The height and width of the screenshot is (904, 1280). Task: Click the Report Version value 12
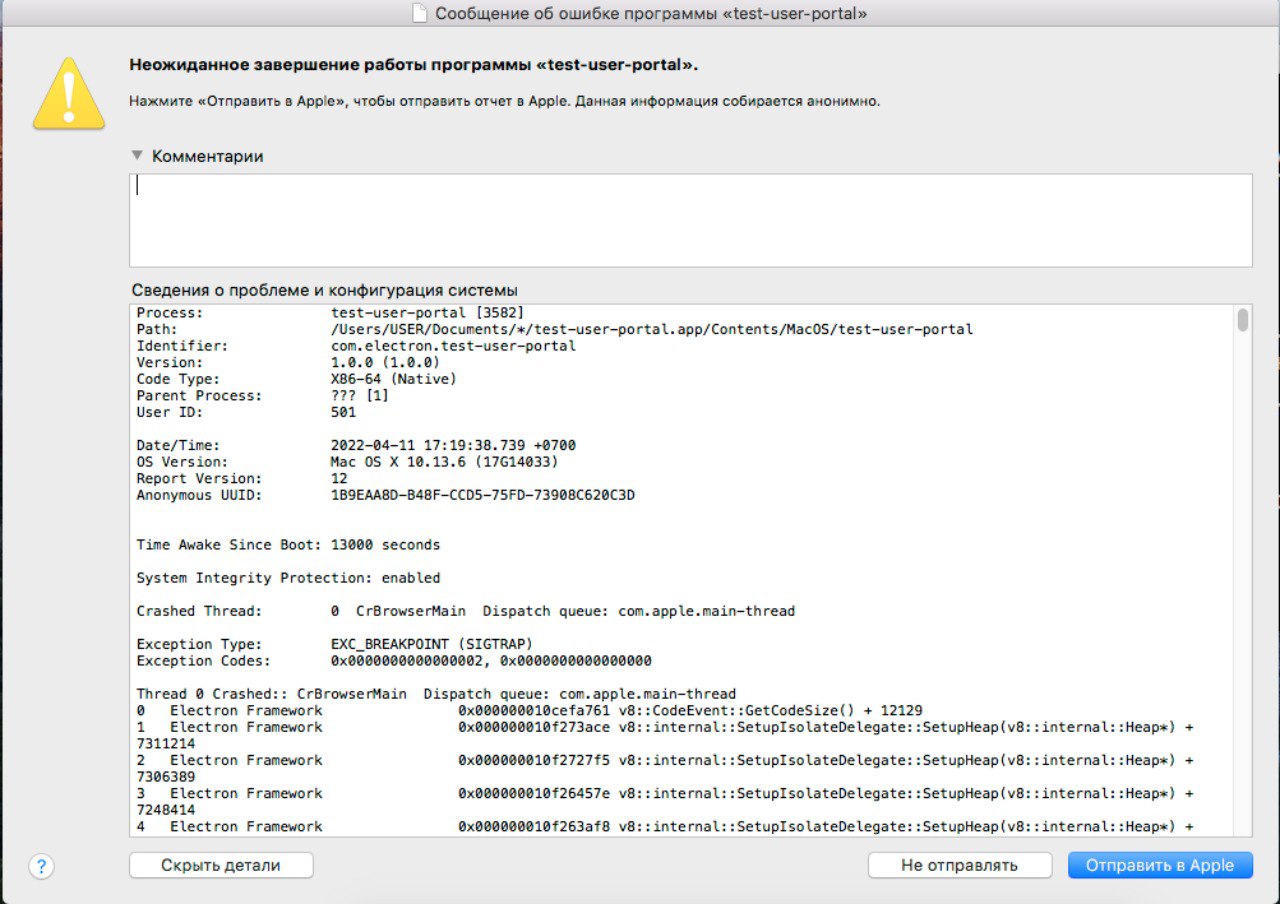click(x=339, y=478)
